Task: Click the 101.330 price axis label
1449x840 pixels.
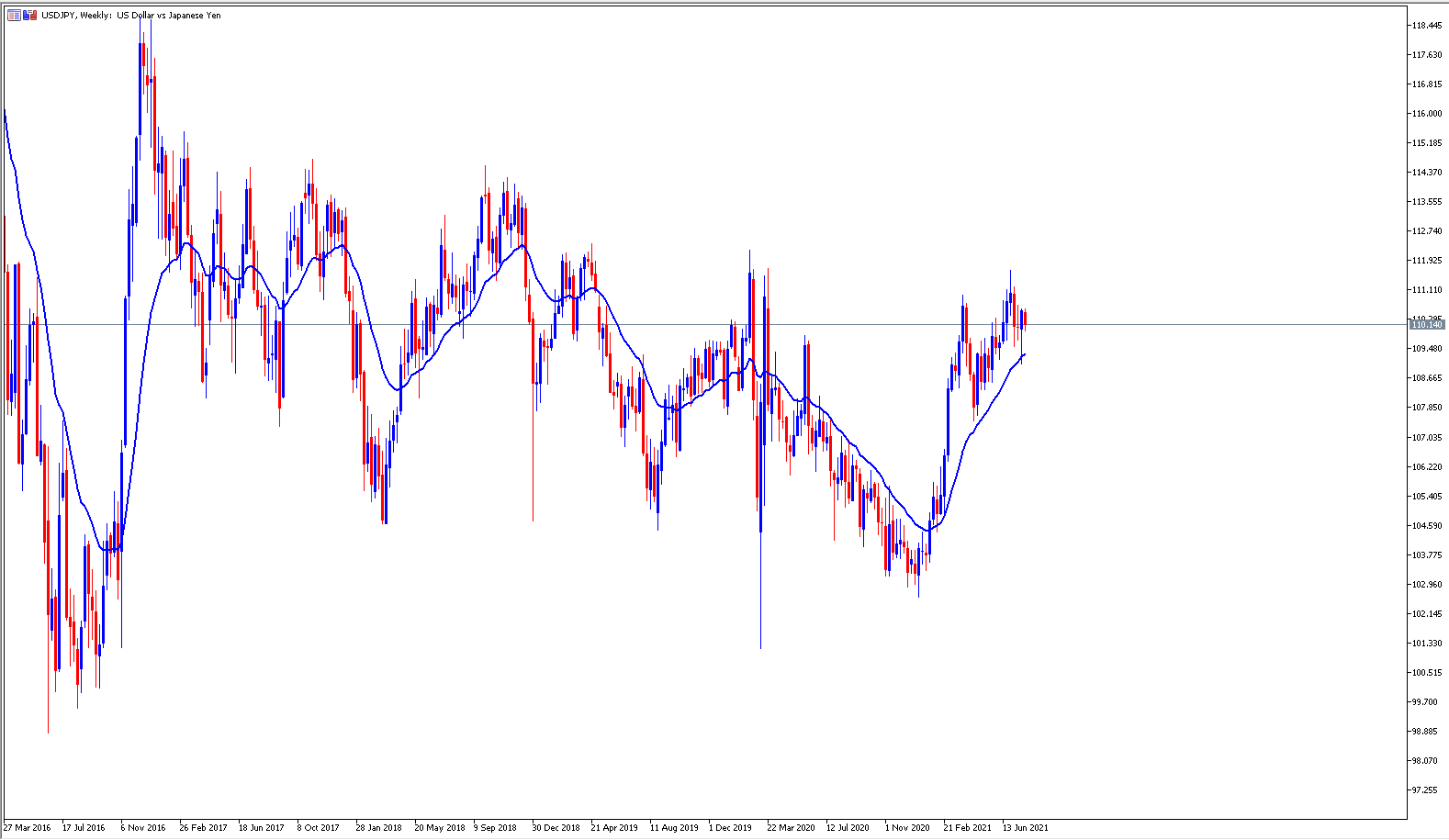Action: click(x=1426, y=644)
